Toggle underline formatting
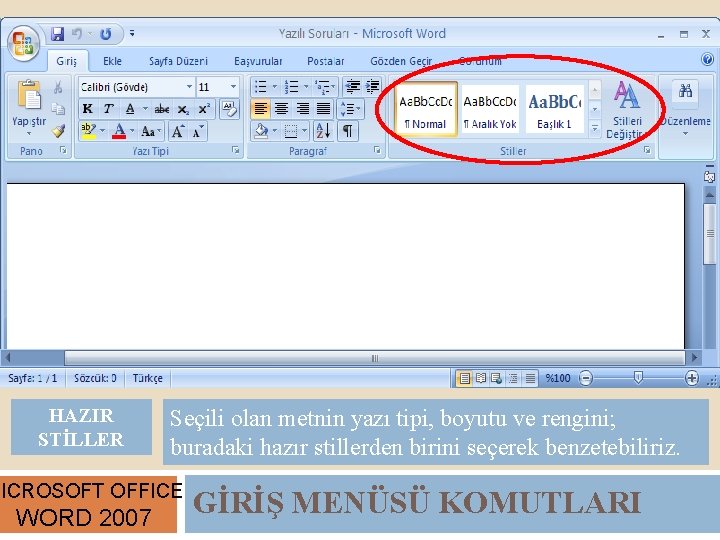Image resolution: width=720 pixels, height=540 pixels. 130,109
